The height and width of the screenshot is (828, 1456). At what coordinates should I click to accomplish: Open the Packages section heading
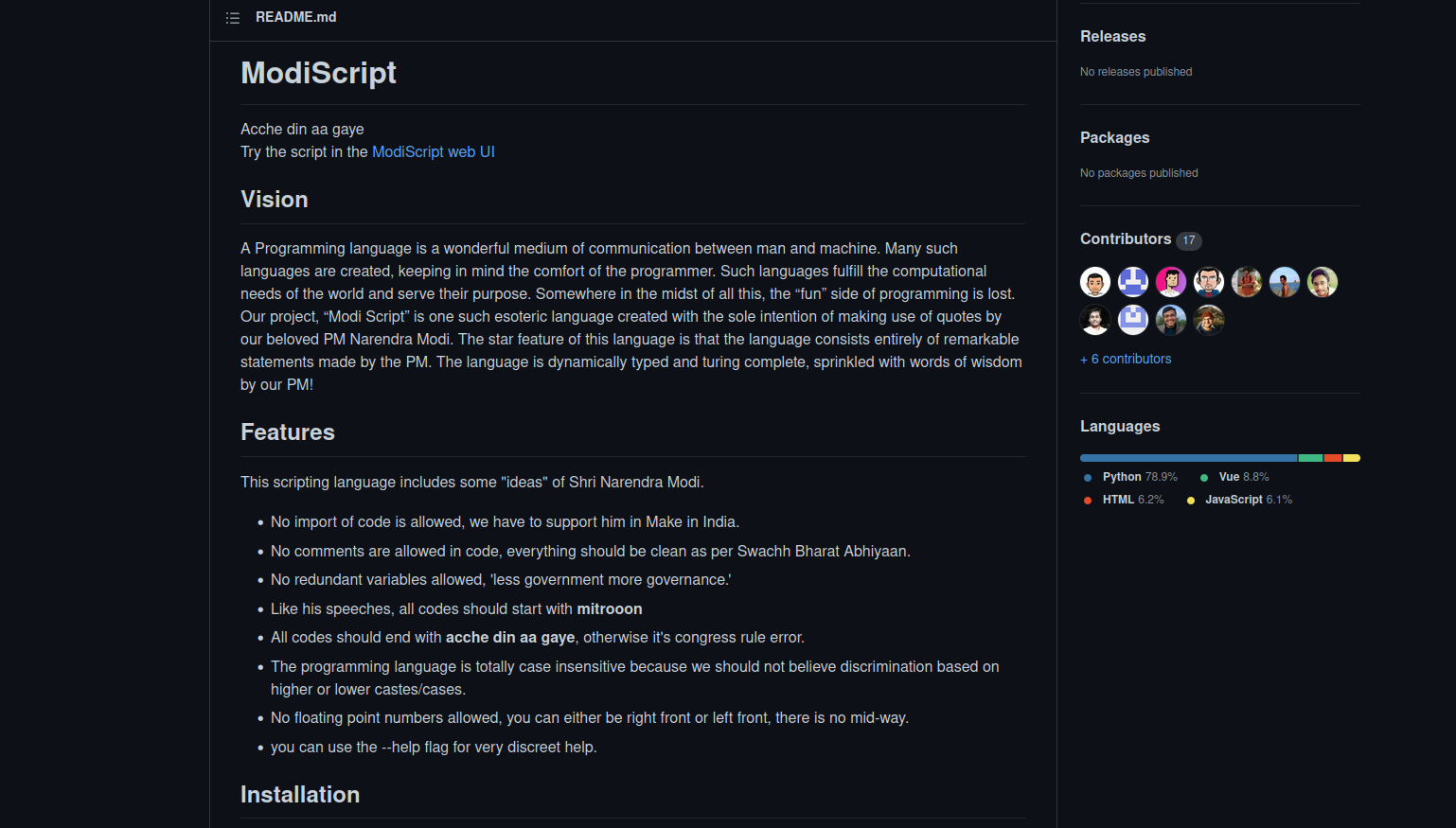point(1114,137)
